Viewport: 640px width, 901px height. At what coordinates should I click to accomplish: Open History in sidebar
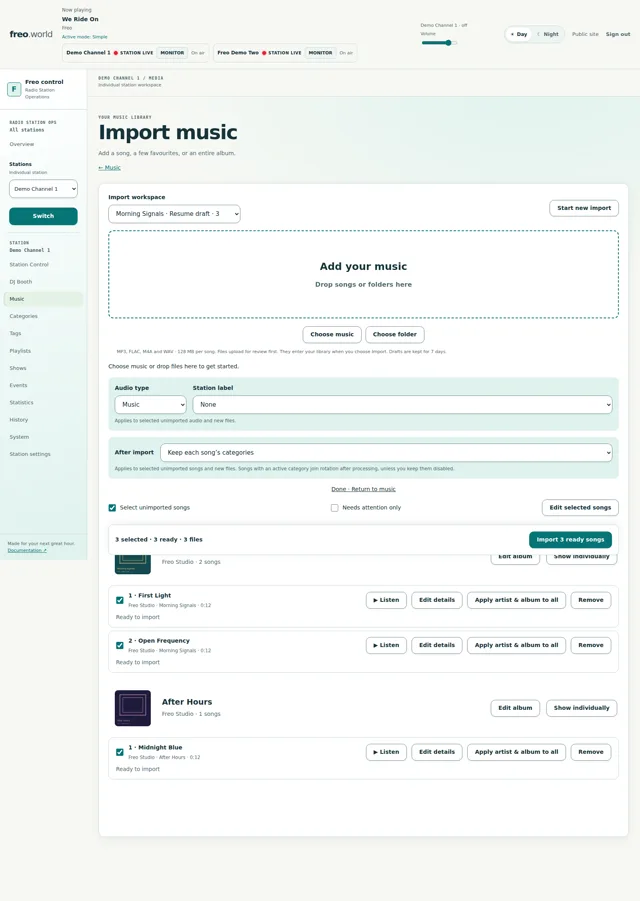18,419
